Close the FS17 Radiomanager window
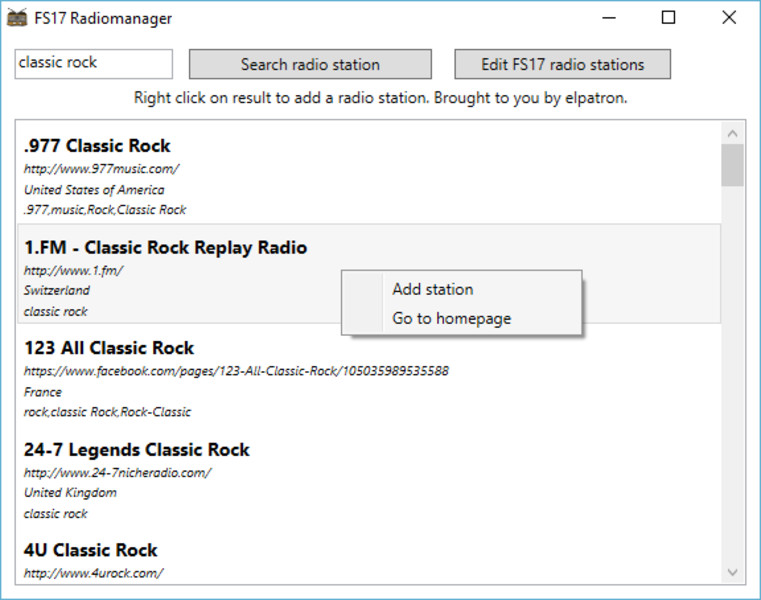Viewport: 761px width, 600px height. coord(729,18)
